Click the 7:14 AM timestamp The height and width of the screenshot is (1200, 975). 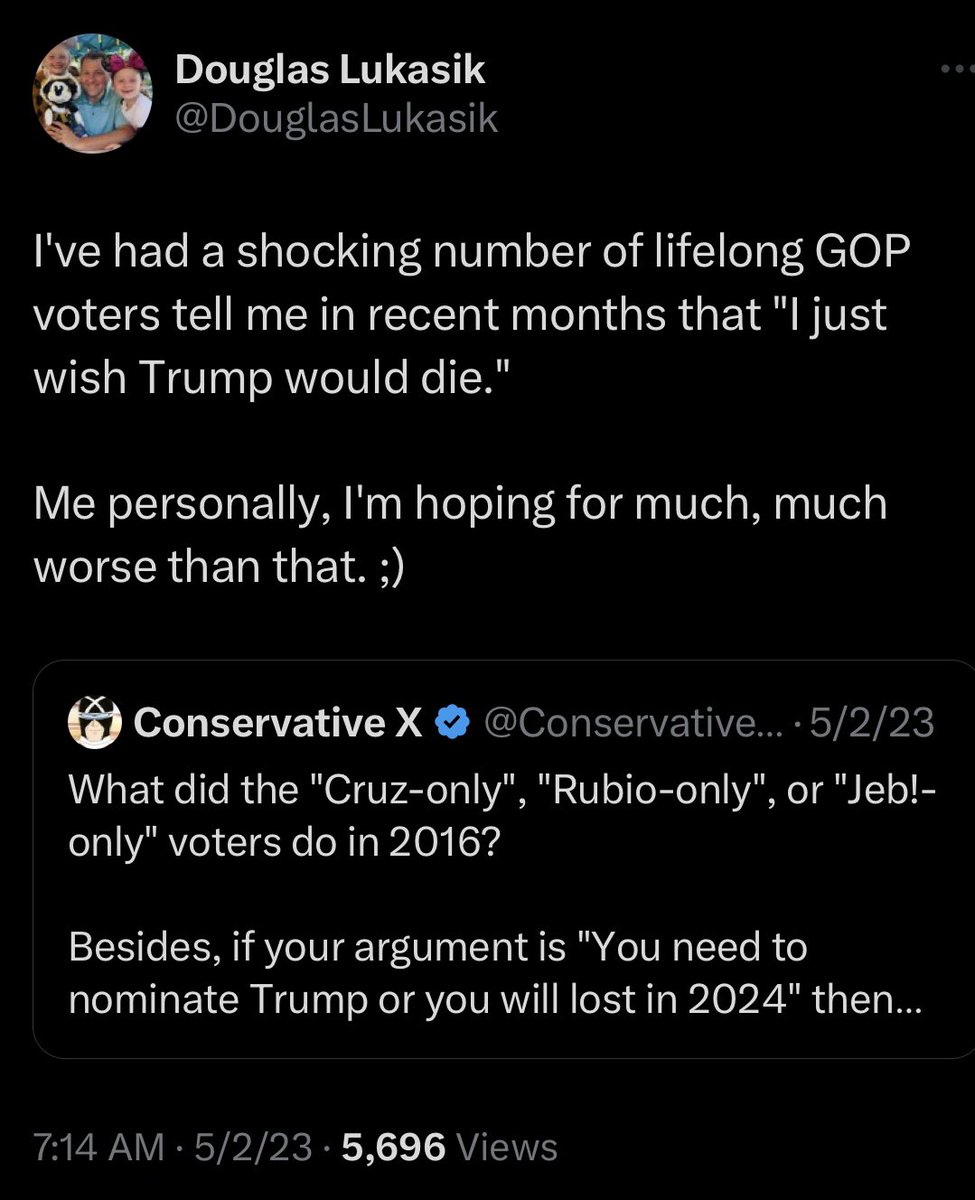pyautogui.click(x=98, y=1146)
